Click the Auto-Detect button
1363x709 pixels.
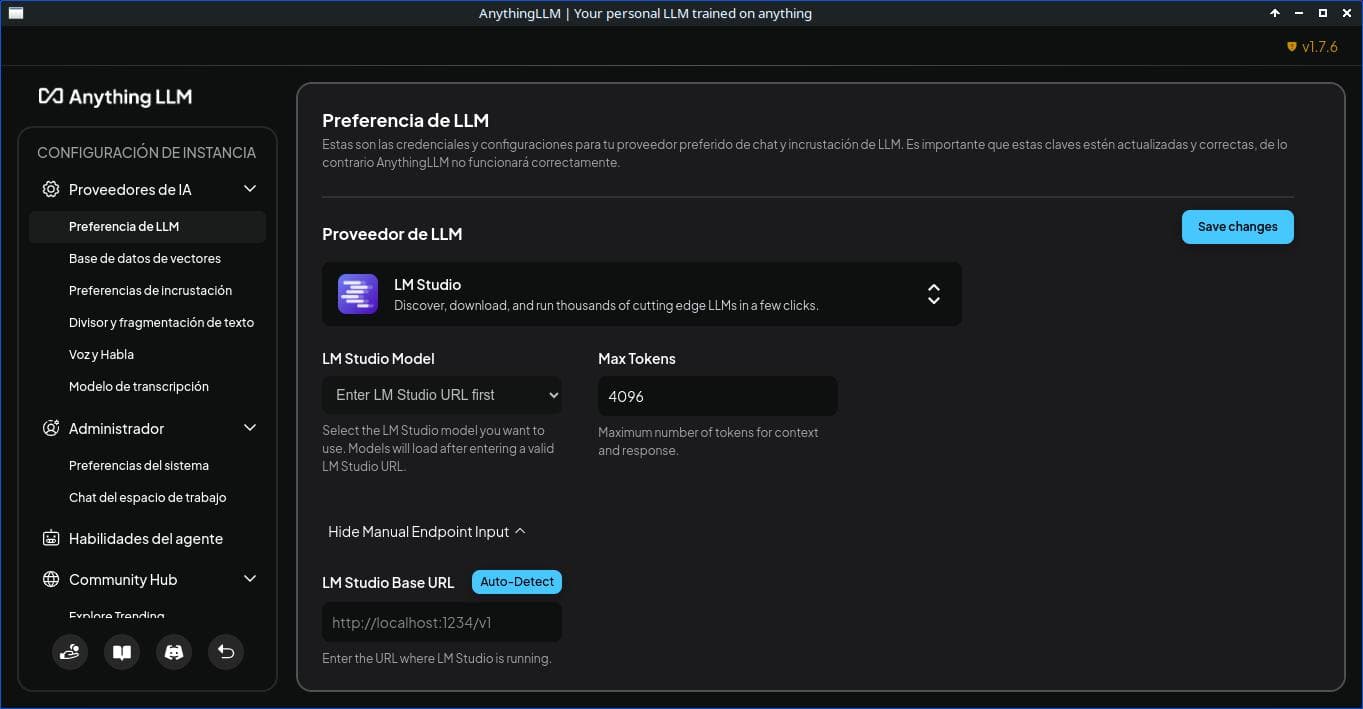(x=517, y=581)
